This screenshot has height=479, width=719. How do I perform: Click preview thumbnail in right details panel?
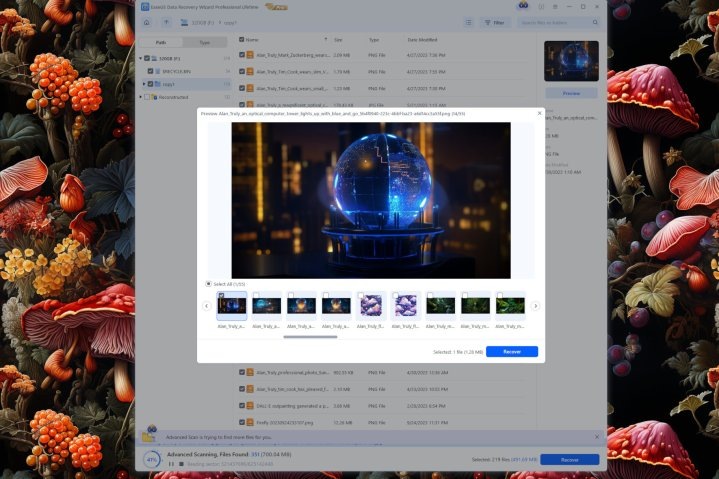tap(571, 61)
